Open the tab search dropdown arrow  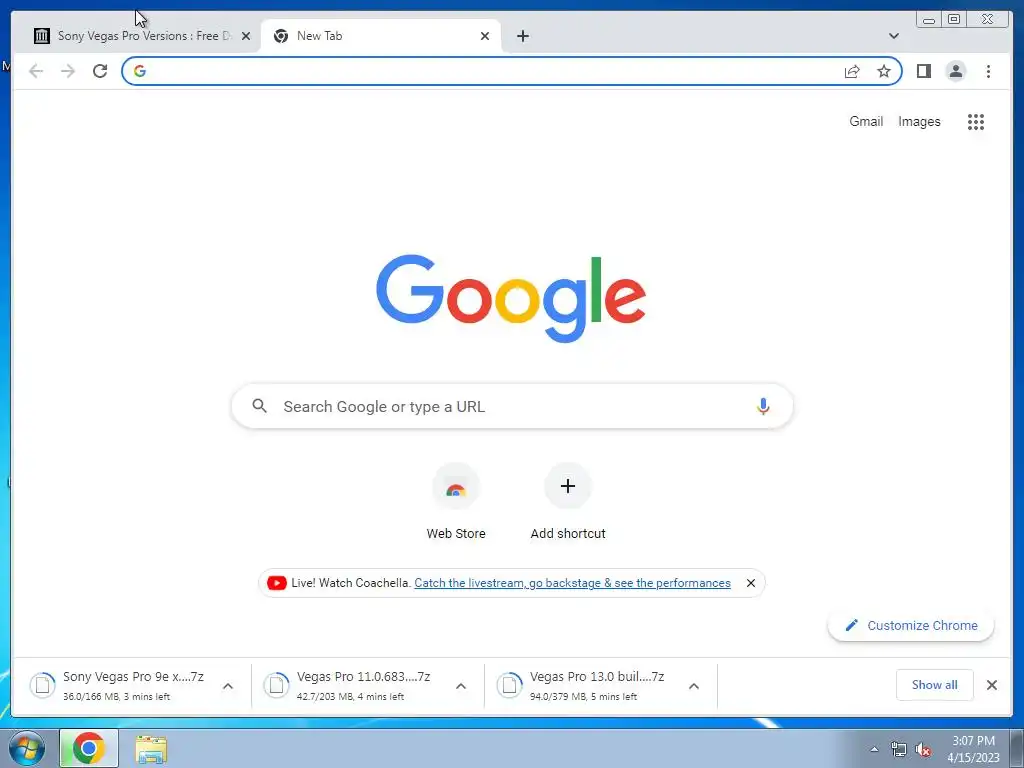pyautogui.click(x=894, y=36)
